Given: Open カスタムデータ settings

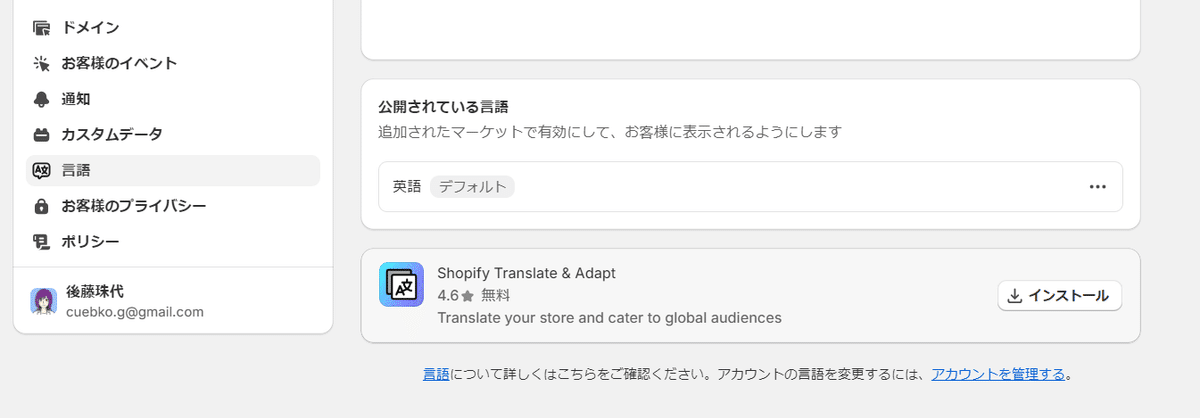Looking at the screenshot, I should (x=173, y=135).
